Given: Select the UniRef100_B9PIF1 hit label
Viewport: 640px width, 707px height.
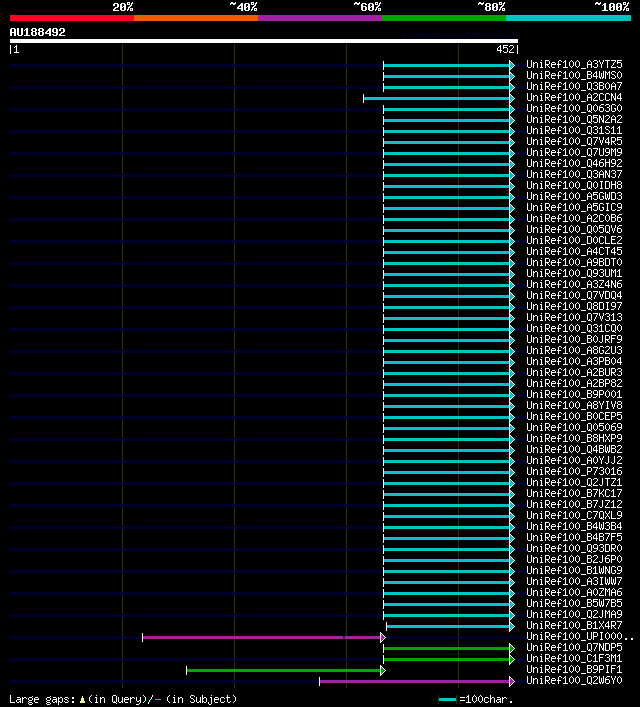Looking at the screenshot, I should pyautogui.click(x=574, y=670).
